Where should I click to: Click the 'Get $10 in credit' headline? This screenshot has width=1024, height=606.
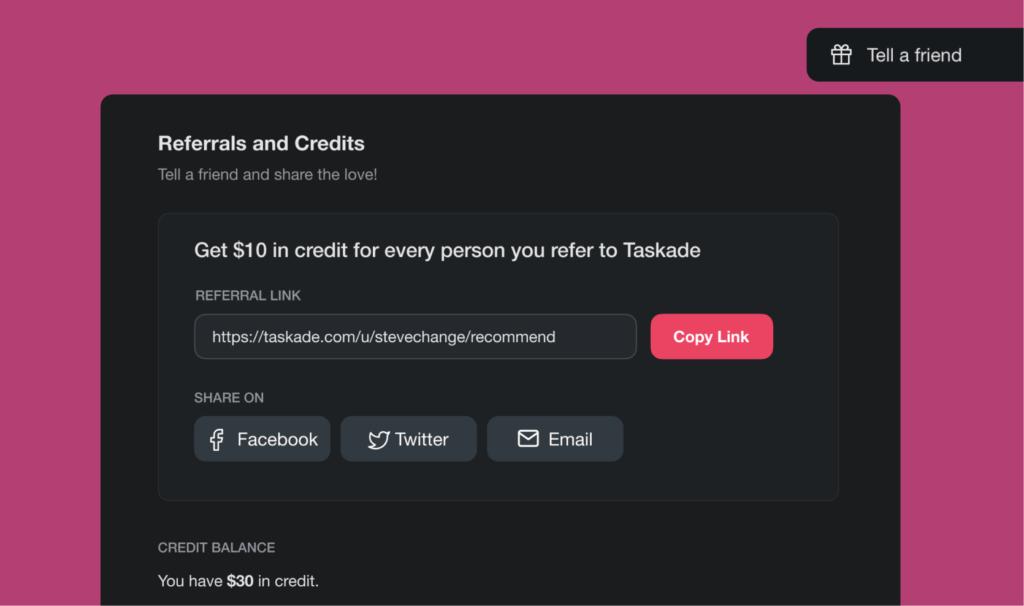pyautogui.click(x=447, y=250)
